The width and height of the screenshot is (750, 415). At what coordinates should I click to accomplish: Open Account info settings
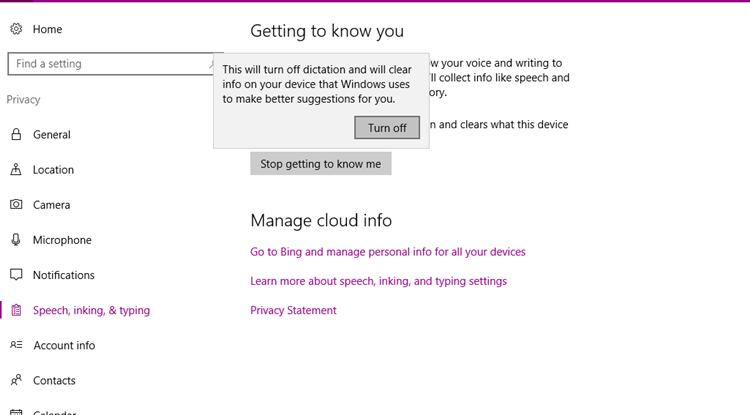64,345
